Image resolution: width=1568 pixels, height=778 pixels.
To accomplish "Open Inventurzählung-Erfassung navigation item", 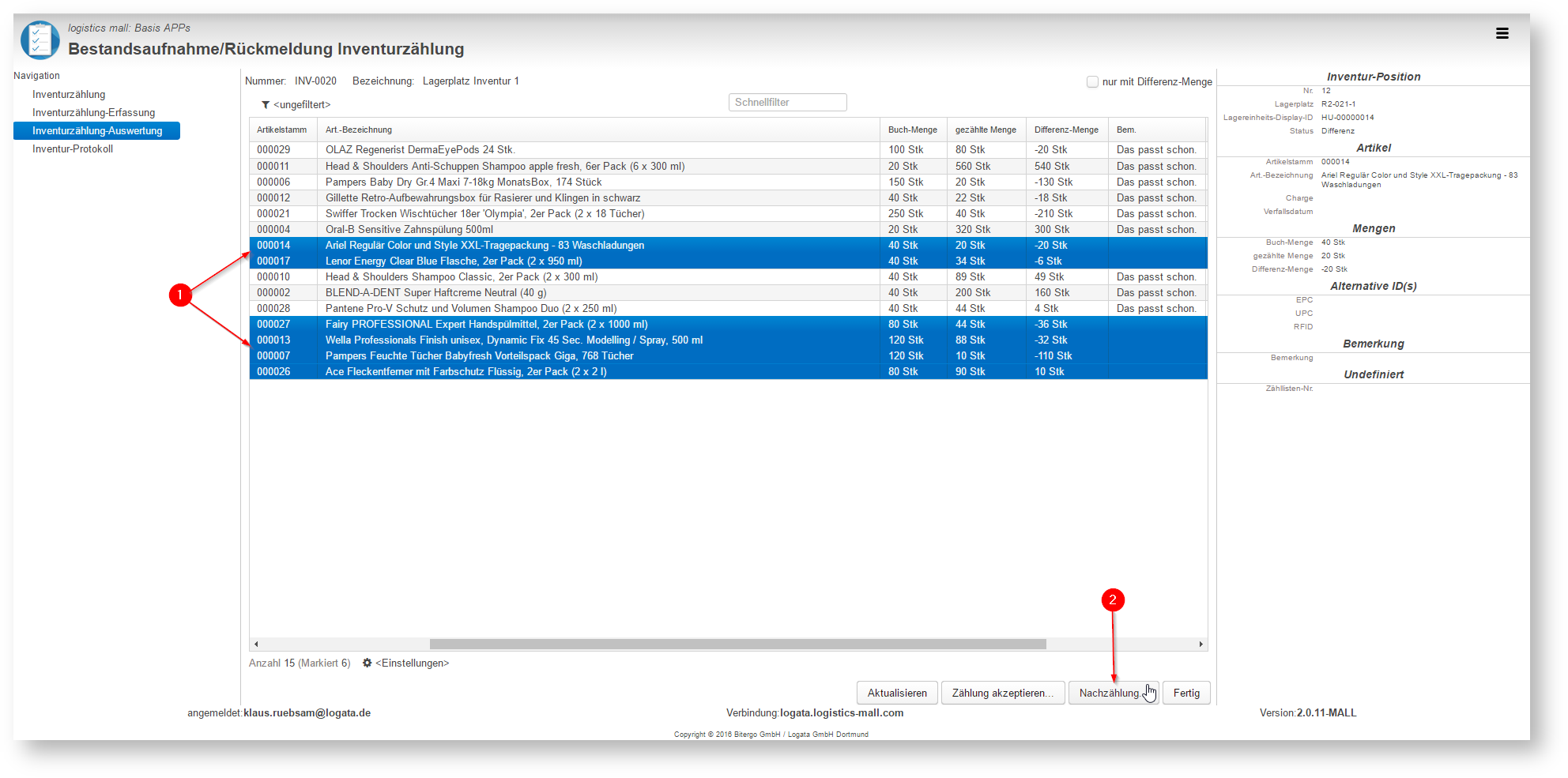I will tap(93, 112).
